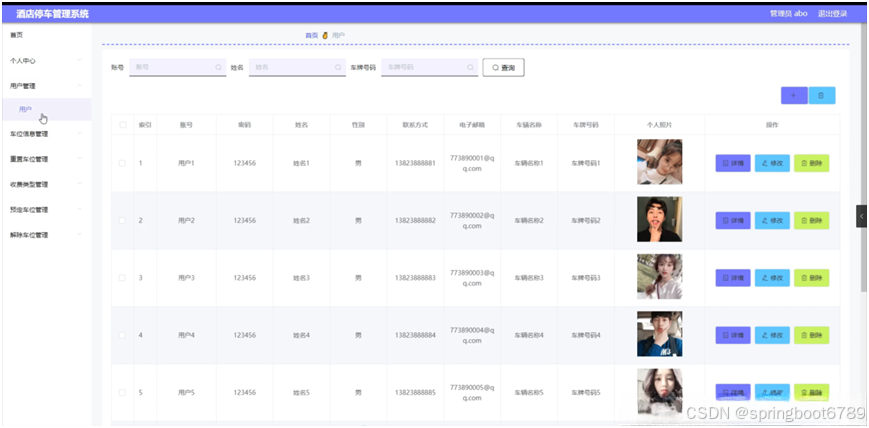Viewport: 869px width, 428px height.
Task: Click the dark arrow handle on right edge
Action: (x=861, y=216)
